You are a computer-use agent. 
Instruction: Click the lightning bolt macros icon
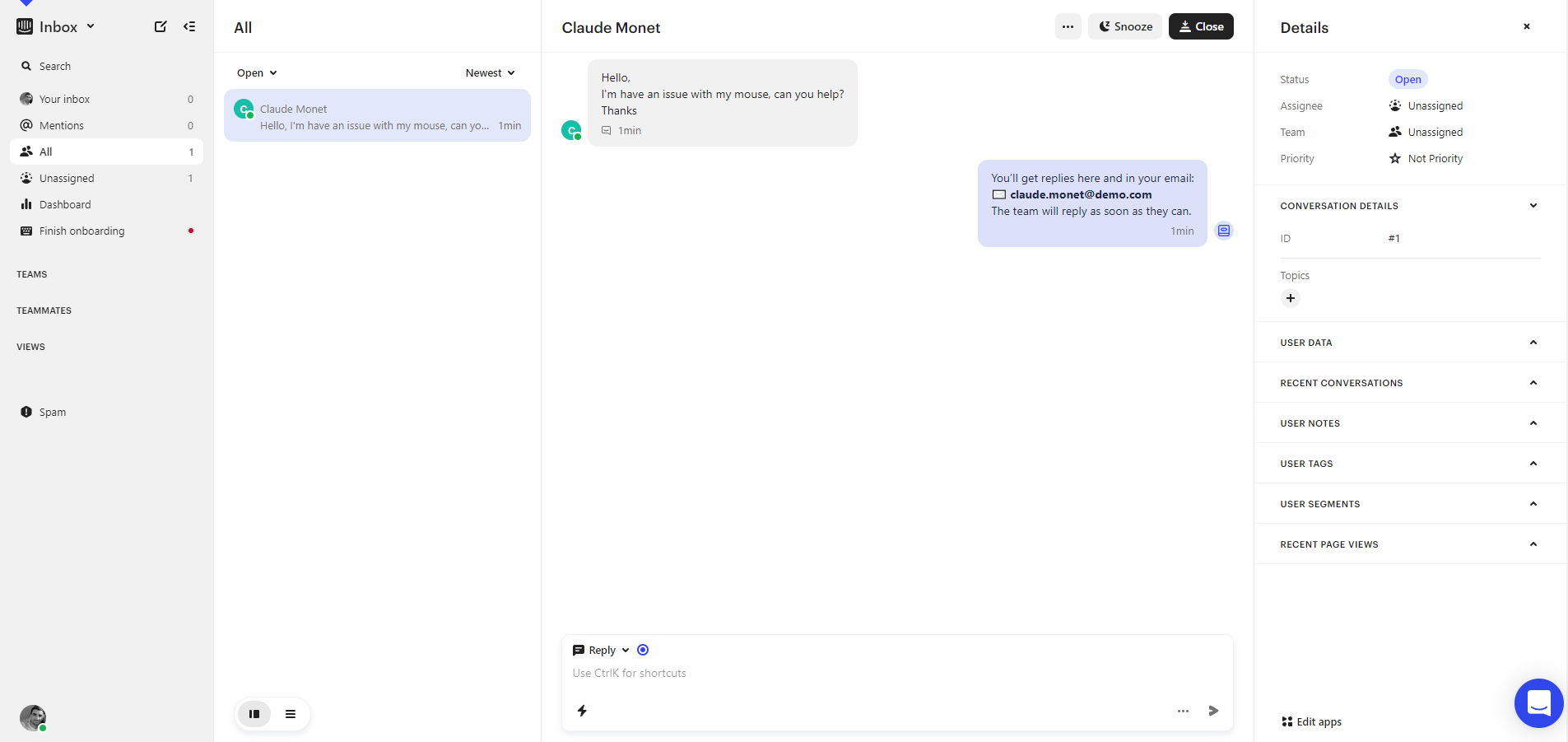[582, 711]
